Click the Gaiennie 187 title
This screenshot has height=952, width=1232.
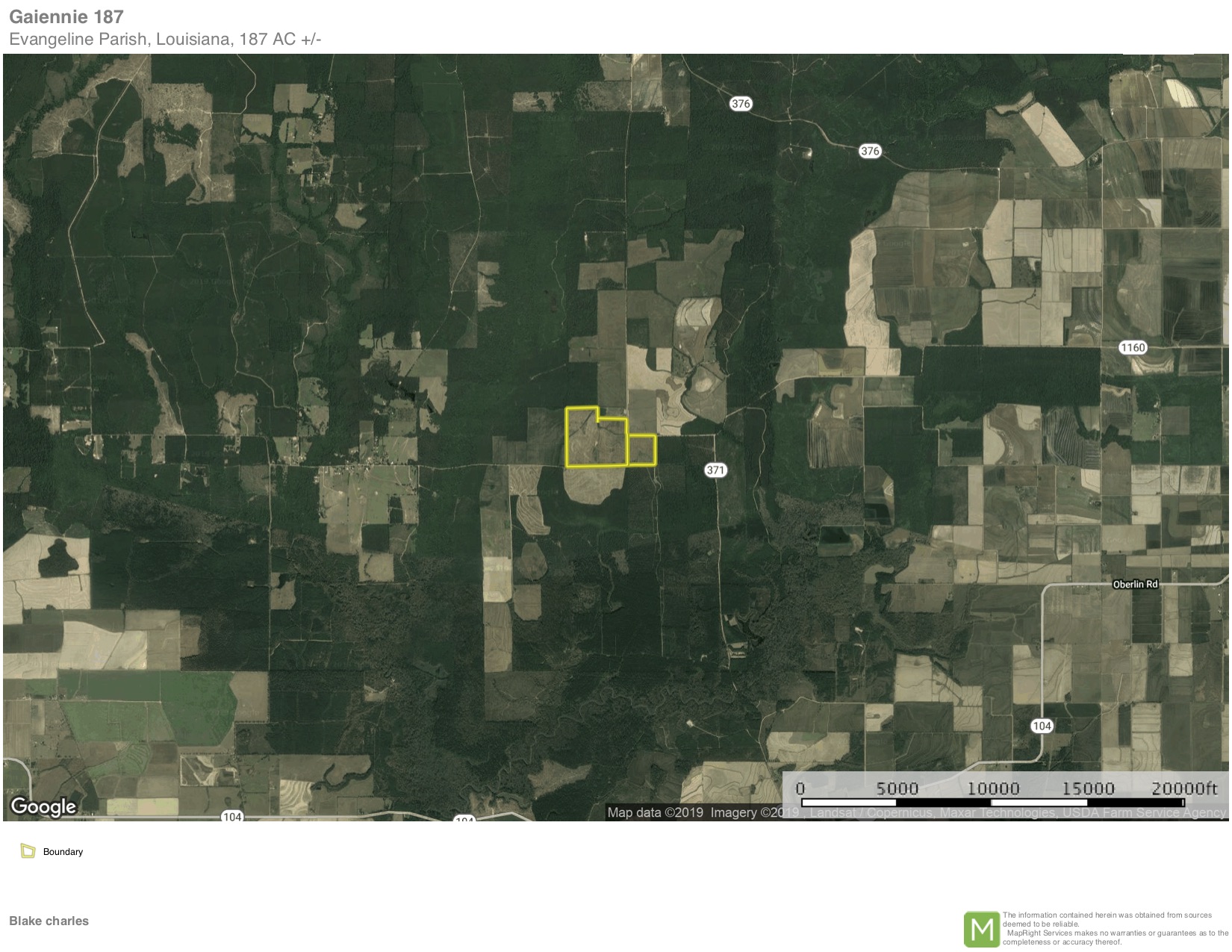point(66,16)
